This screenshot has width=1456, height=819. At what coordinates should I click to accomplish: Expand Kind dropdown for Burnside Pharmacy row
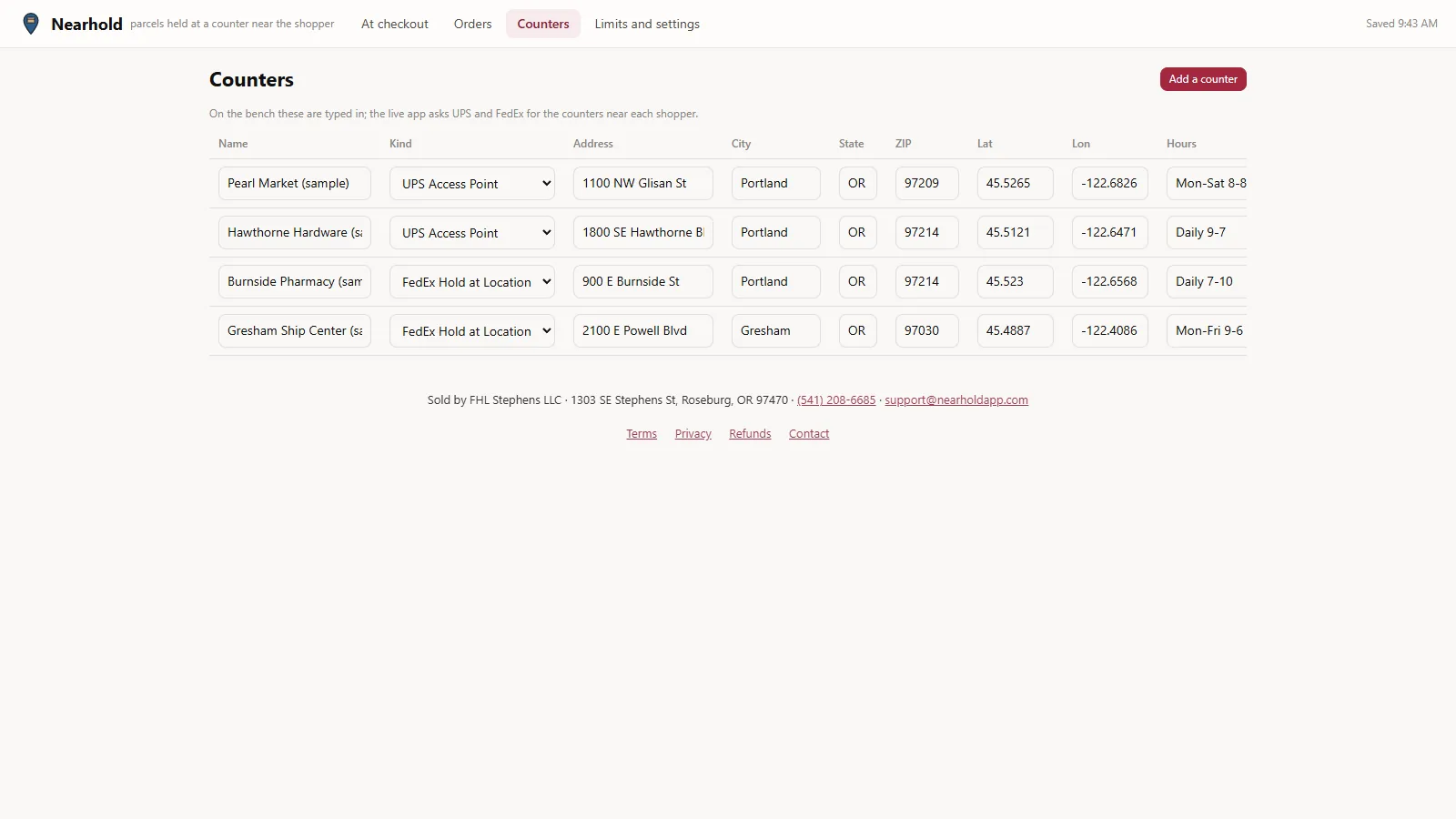point(472,281)
